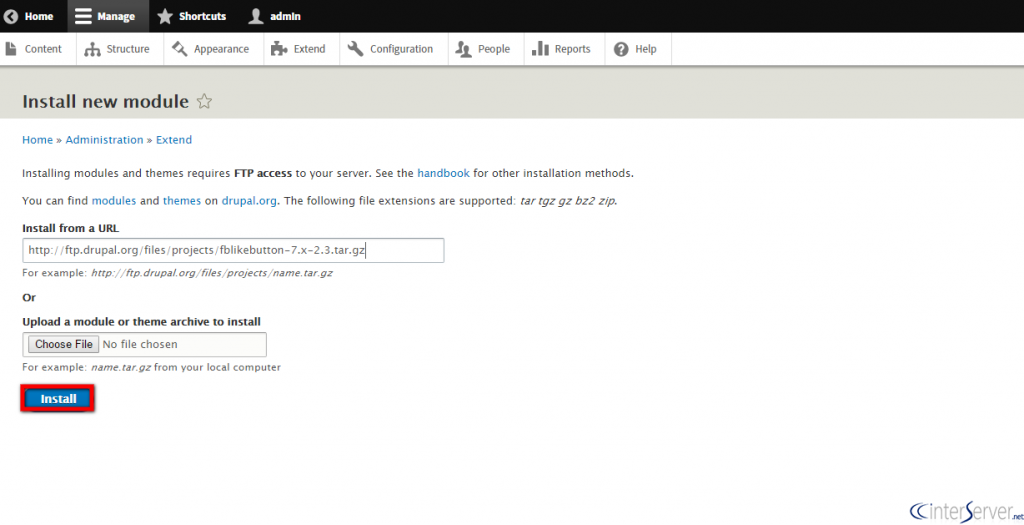Add page to shortcuts via star outline
Image resolution: width=1024 pixels, height=525 pixels.
tap(204, 101)
